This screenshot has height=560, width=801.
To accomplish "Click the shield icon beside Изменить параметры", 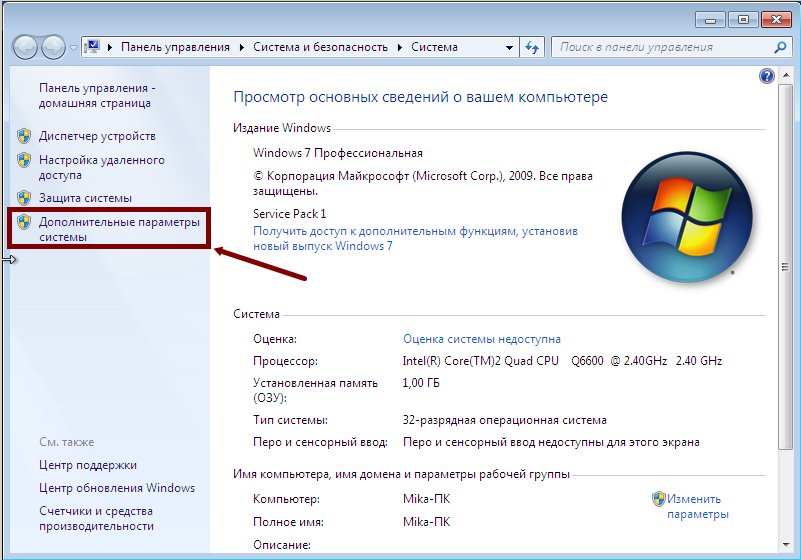I will [659, 499].
